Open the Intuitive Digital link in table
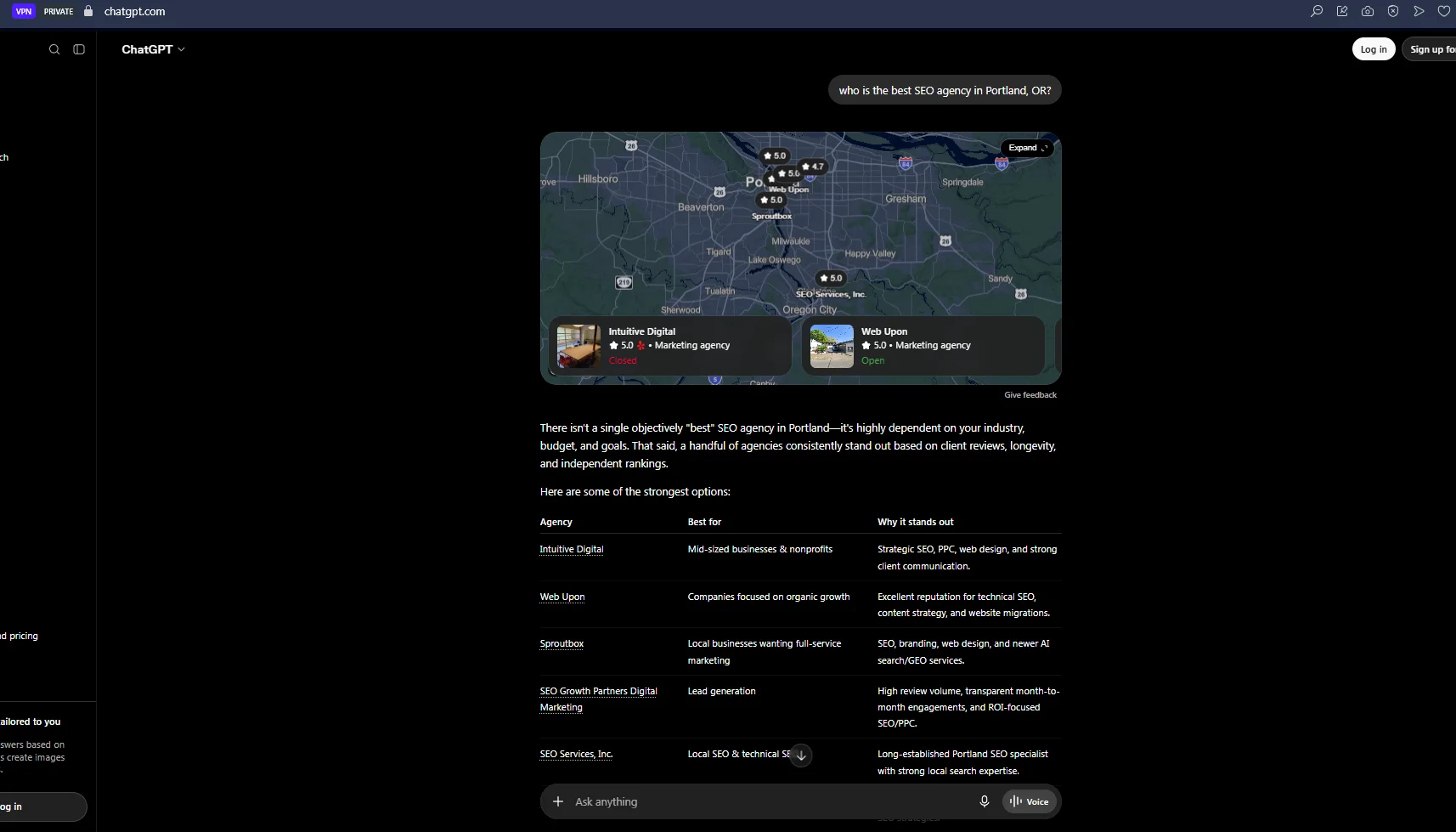This screenshot has width=1456, height=832. pyautogui.click(x=572, y=550)
